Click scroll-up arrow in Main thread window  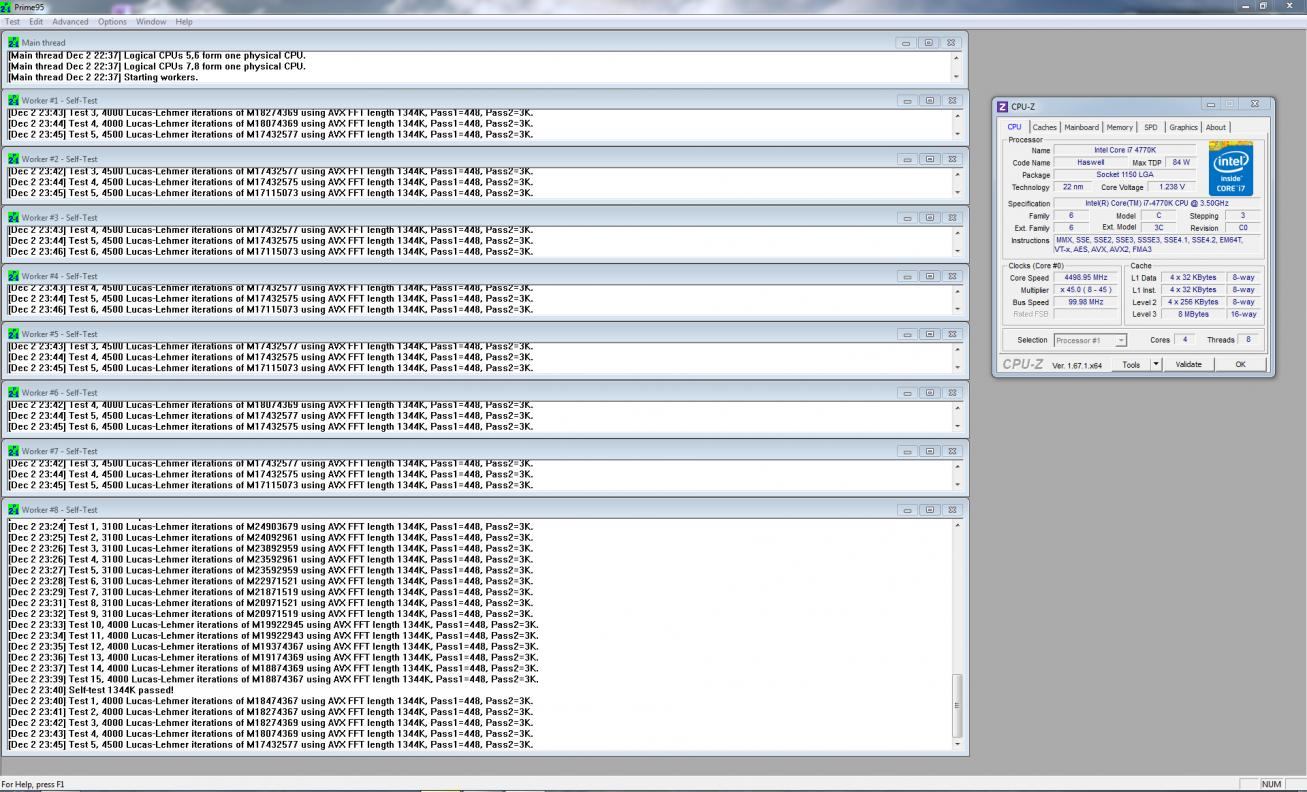tap(956, 57)
